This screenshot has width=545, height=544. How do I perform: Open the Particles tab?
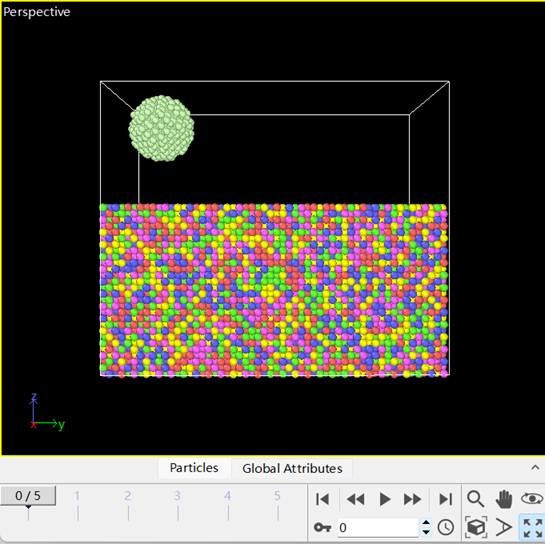click(x=194, y=468)
